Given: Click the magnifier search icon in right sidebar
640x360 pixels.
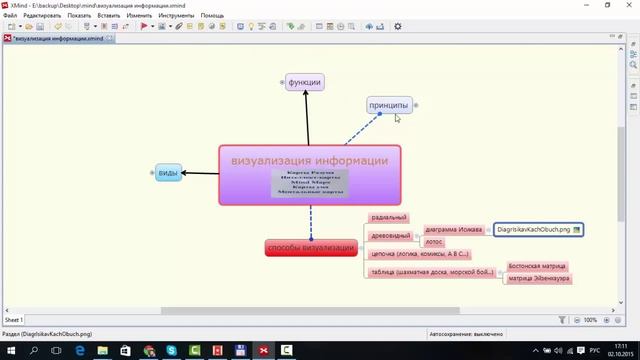Looking at the screenshot, I should coord(633,65).
